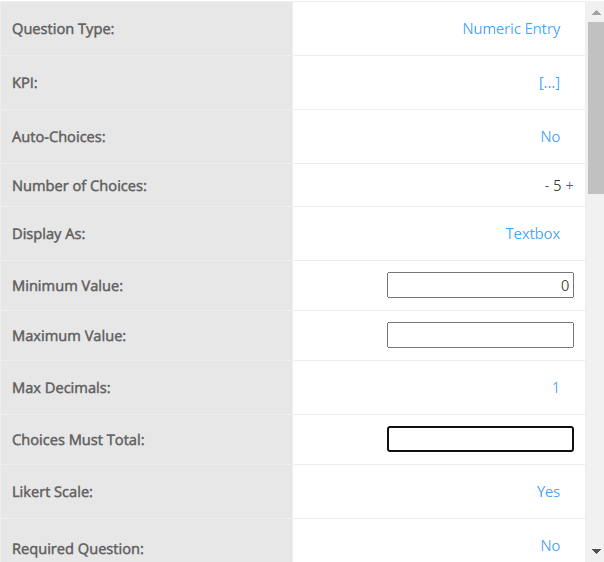The height and width of the screenshot is (562, 604).
Task: Click the Number of Choices label
Action: pyautogui.click(x=79, y=186)
